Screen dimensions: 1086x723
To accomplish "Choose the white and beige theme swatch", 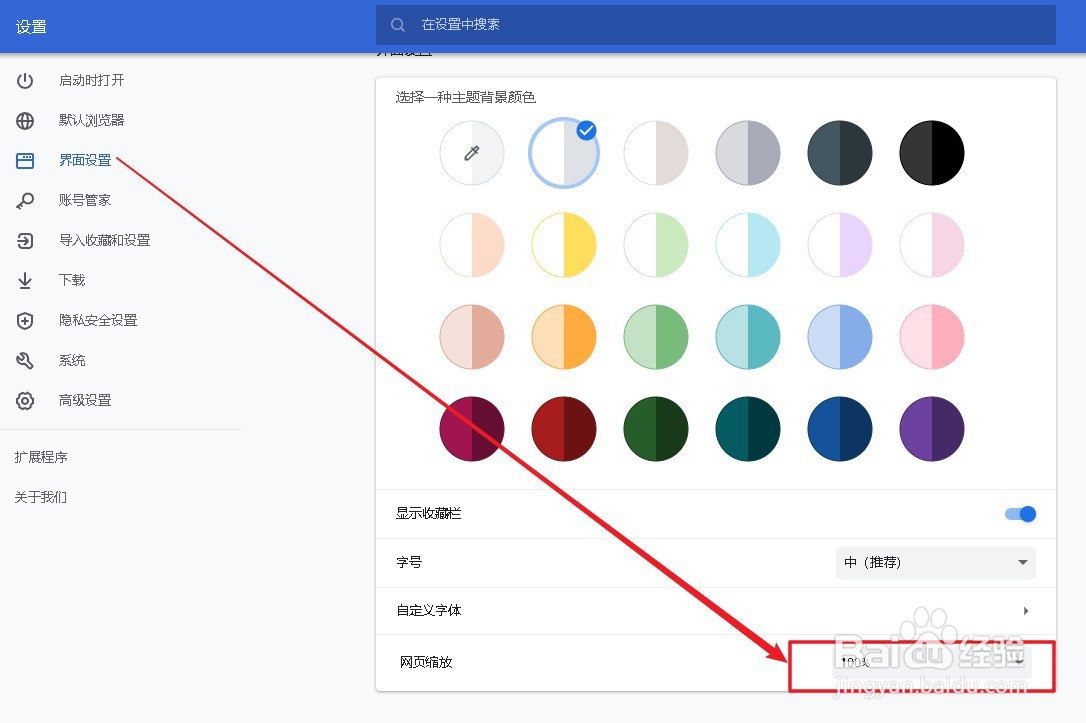I will [x=656, y=153].
